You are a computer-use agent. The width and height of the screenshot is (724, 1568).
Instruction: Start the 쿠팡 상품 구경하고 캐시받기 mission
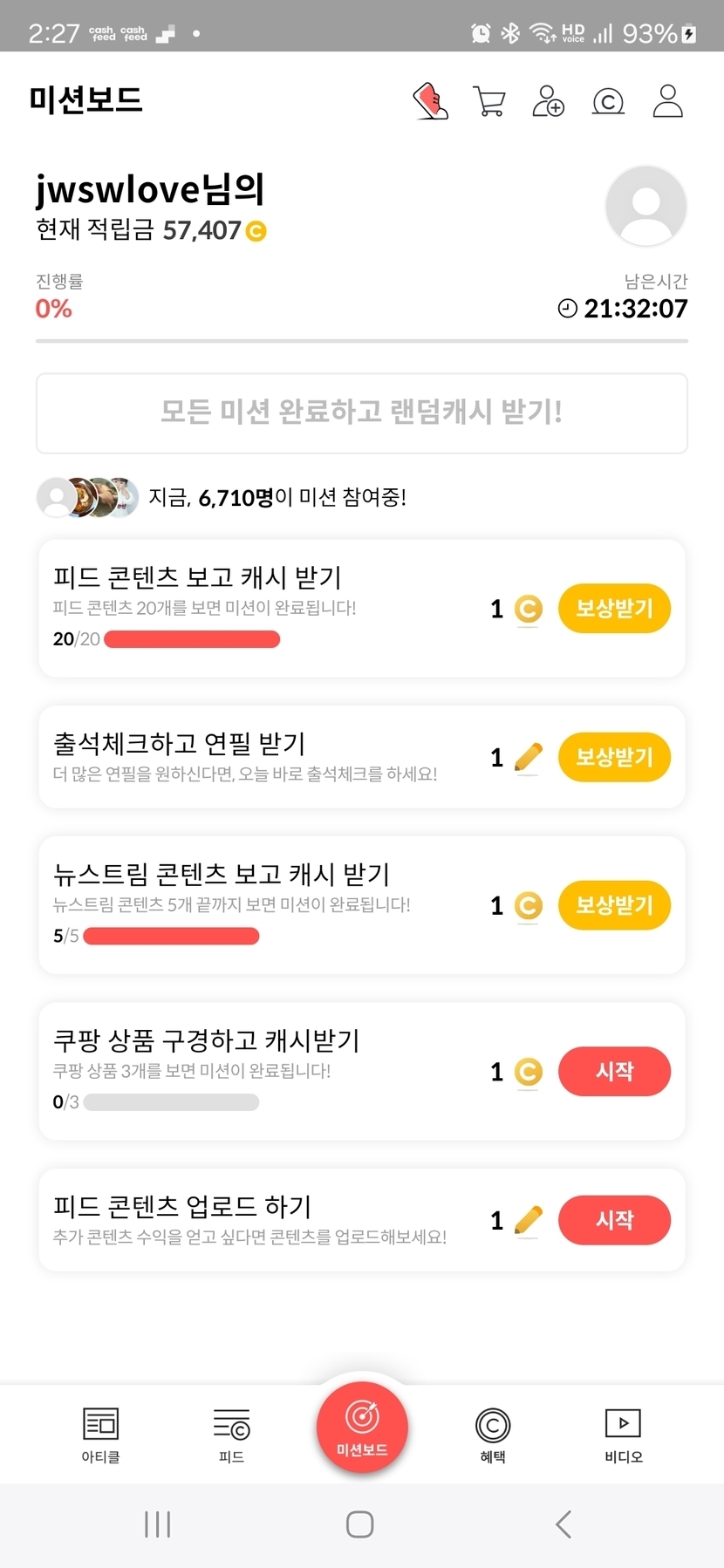[x=614, y=1072]
